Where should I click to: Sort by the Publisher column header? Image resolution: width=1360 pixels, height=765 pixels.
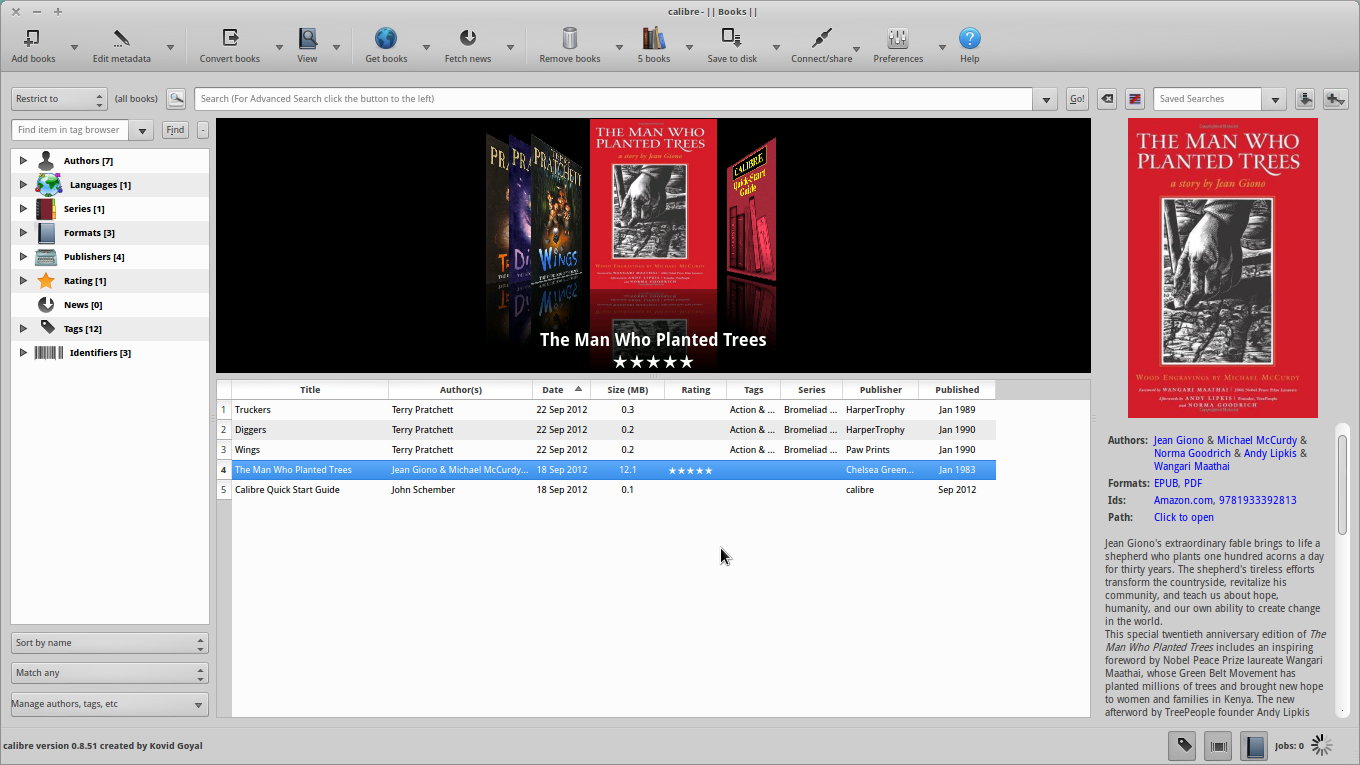(x=881, y=390)
